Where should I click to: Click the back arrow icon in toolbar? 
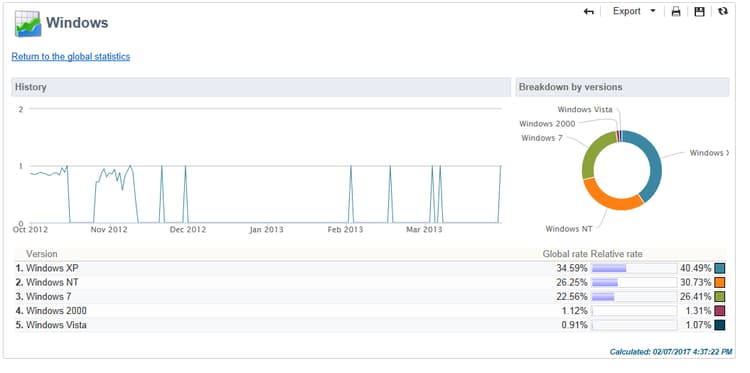click(x=588, y=11)
